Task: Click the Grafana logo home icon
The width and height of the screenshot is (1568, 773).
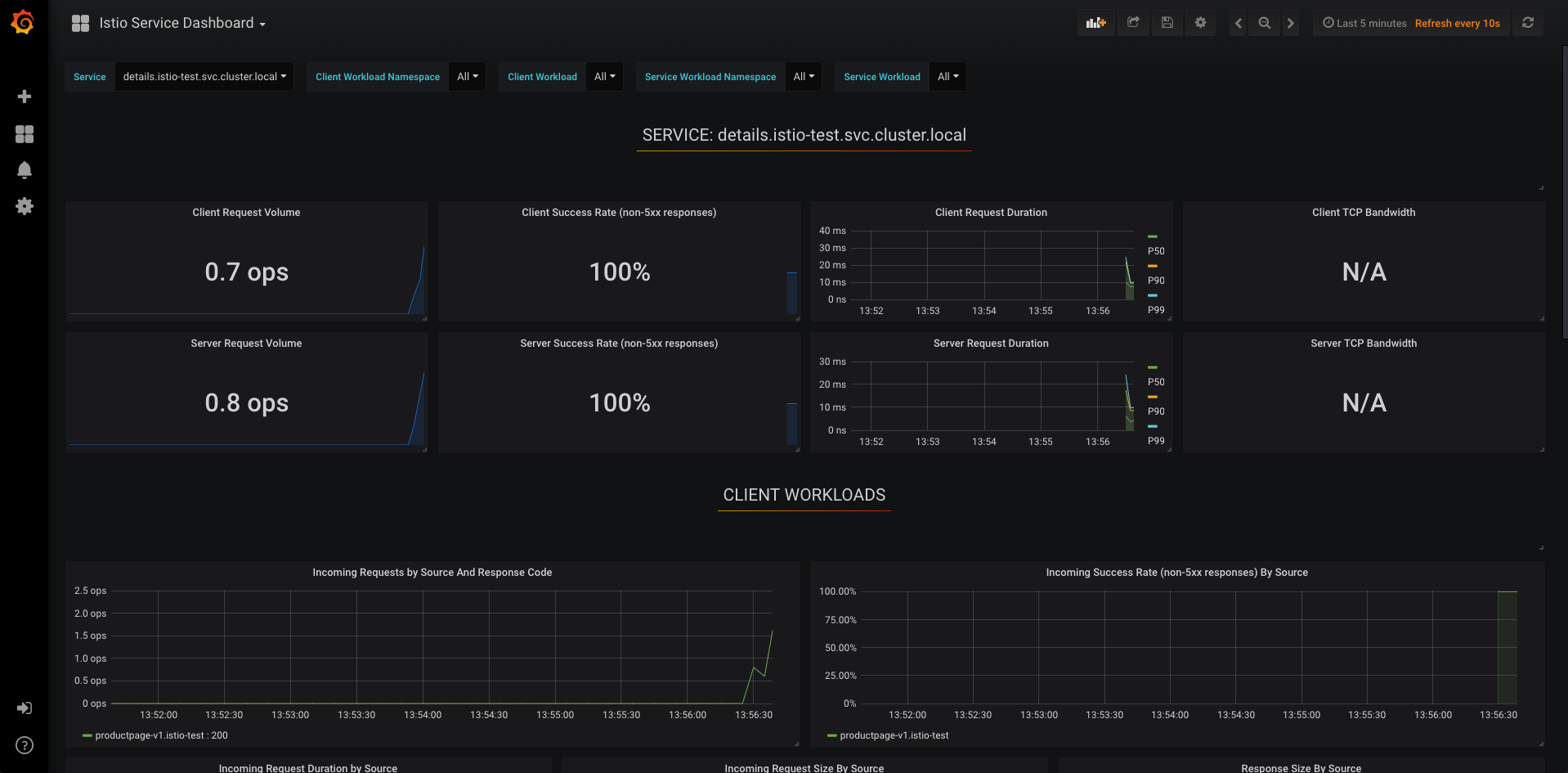Action: point(23,22)
